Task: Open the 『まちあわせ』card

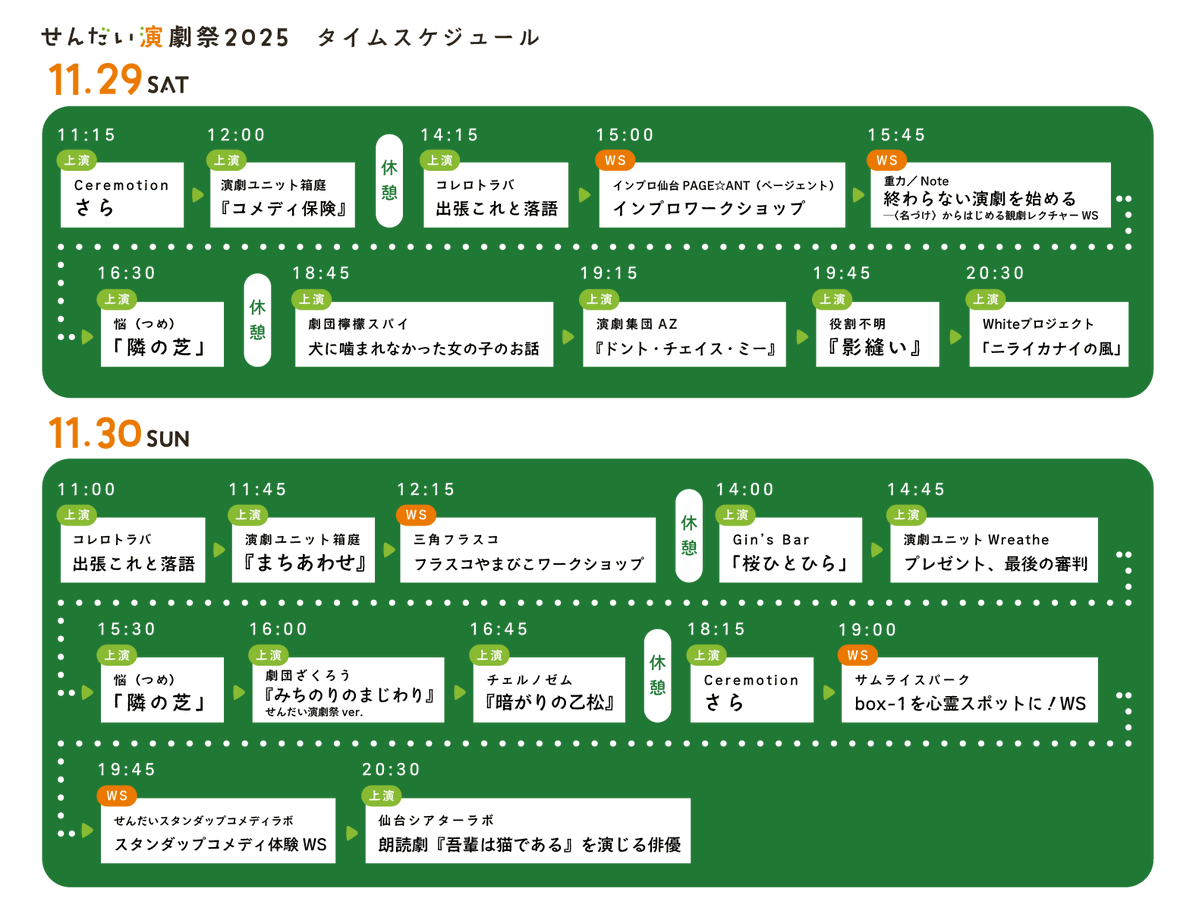Action: tap(304, 550)
